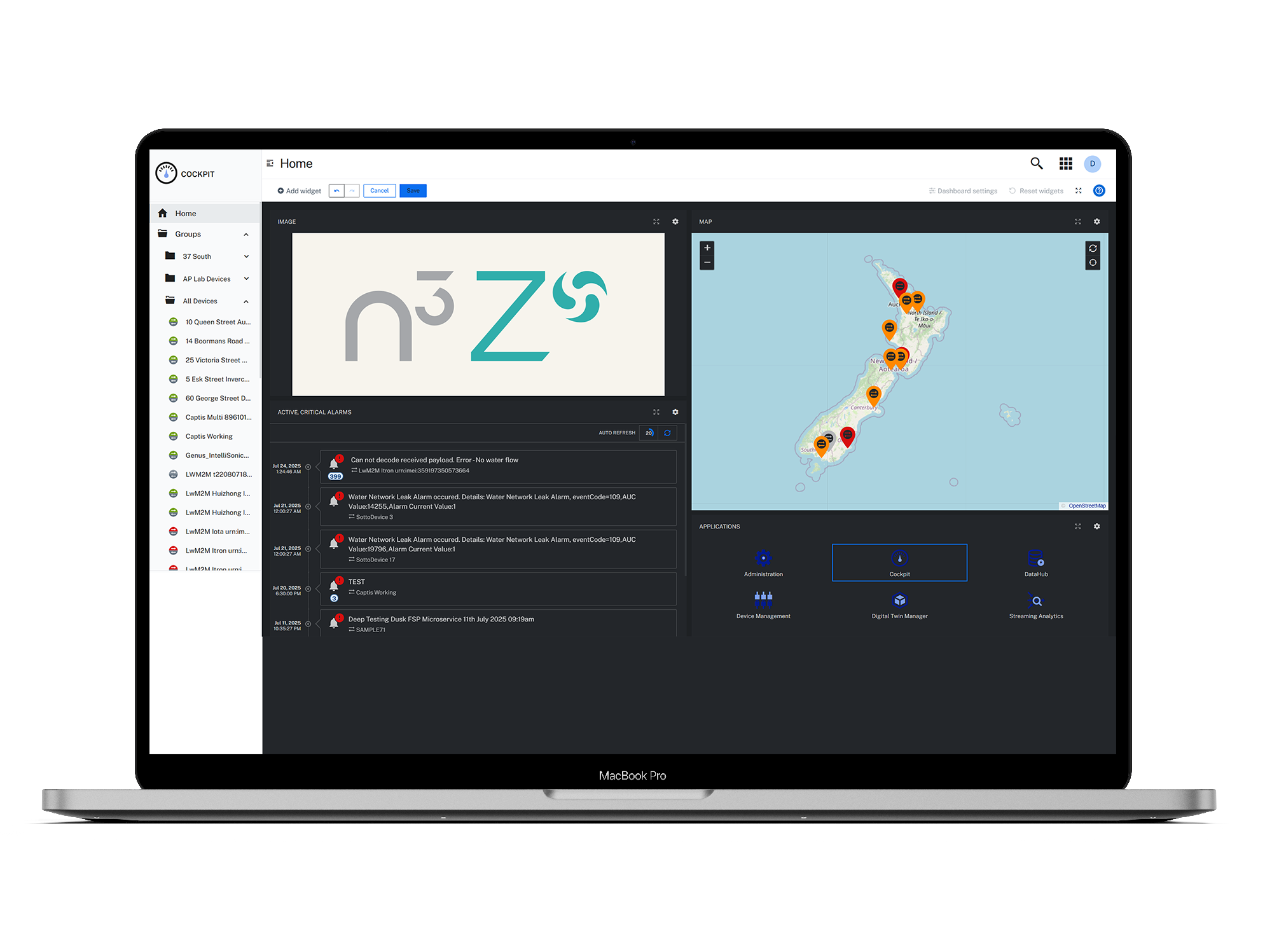Screen dimensions: 1272x952
Task: Toggle map realtime refresh icon
Action: tap(1093, 248)
